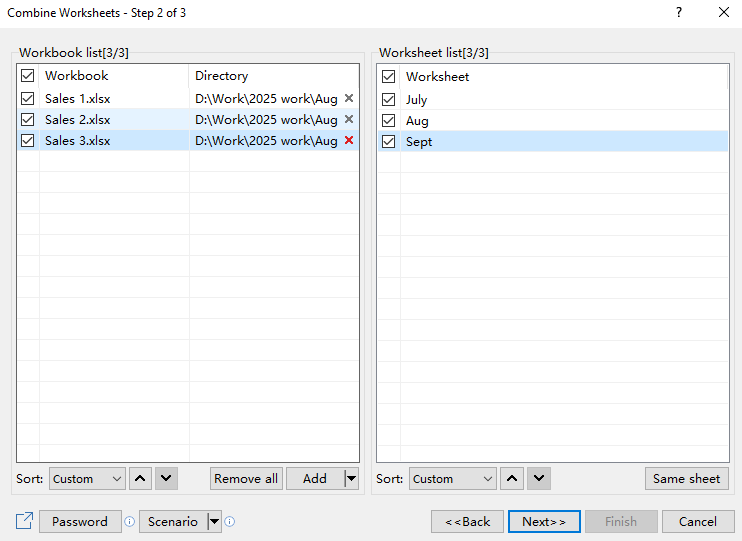Close the Combine Worksheets dialog window
Viewport: 742px width, 541px height.
[724, 12]
